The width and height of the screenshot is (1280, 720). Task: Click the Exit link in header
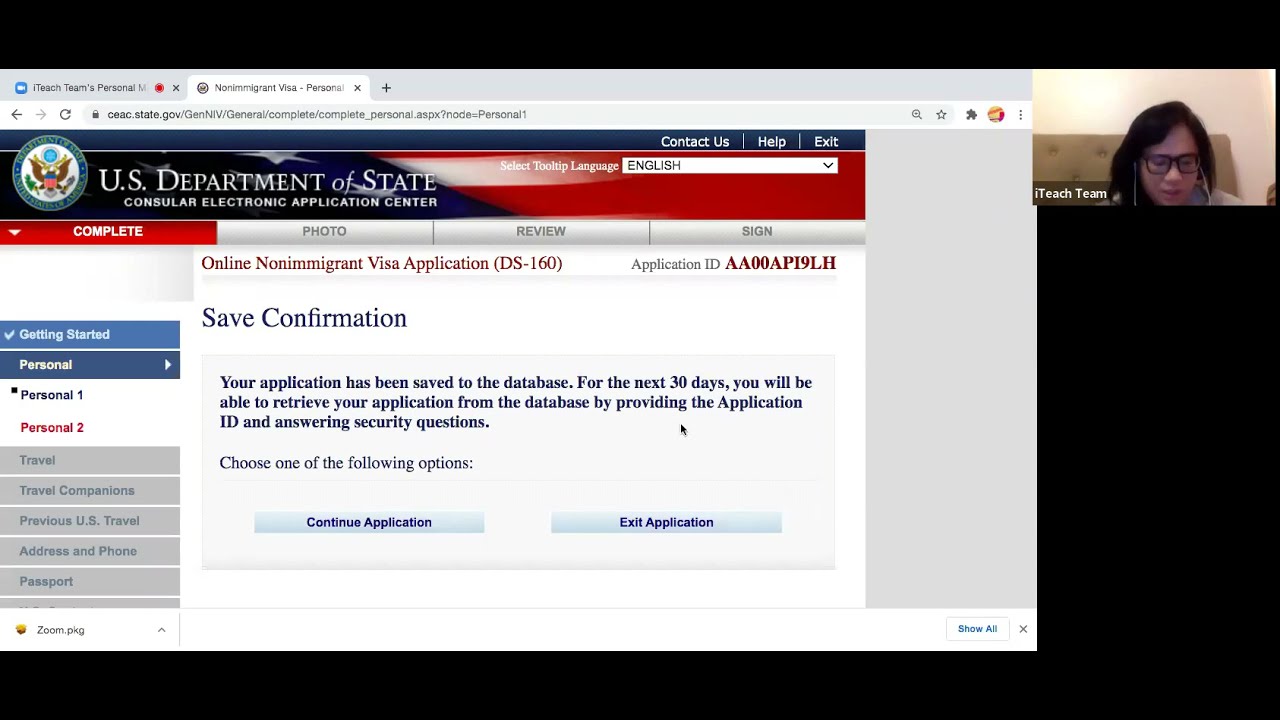(x=826, y=142)
